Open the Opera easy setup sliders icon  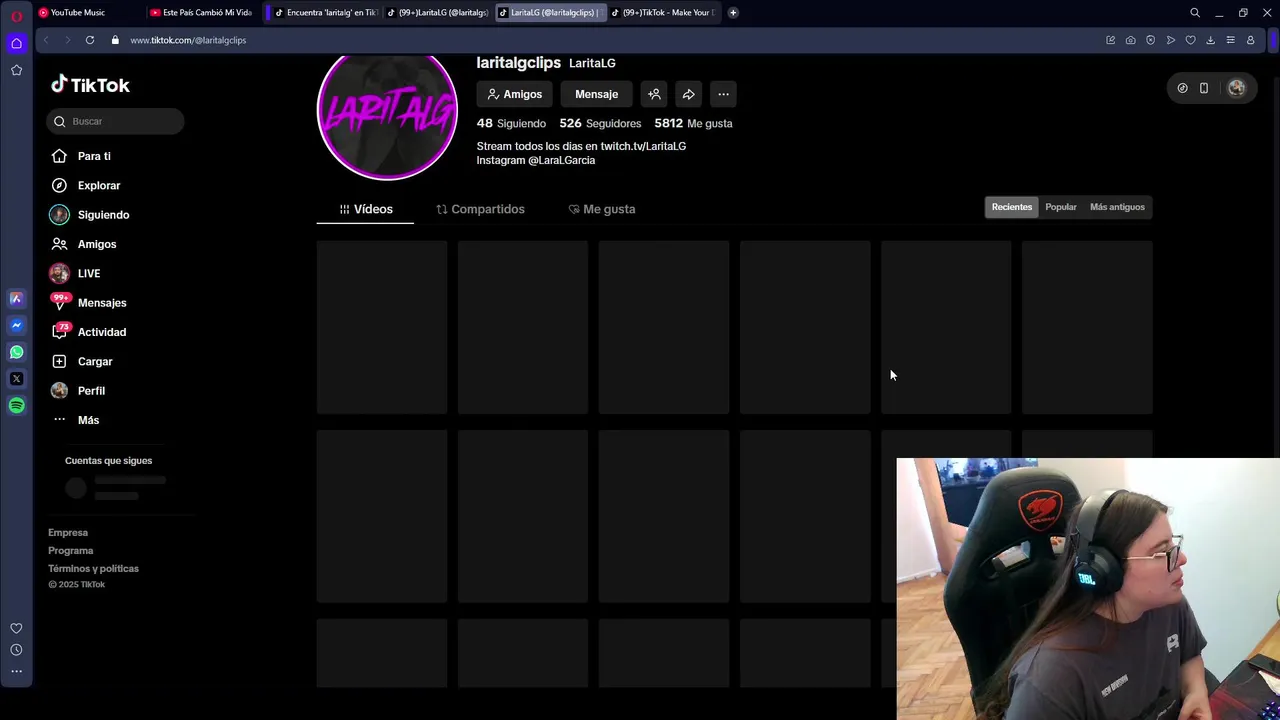click(x=1230, y=40)
